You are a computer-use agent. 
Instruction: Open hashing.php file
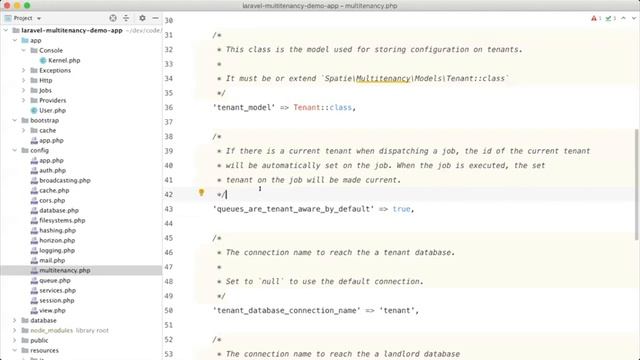click(58, 230)
